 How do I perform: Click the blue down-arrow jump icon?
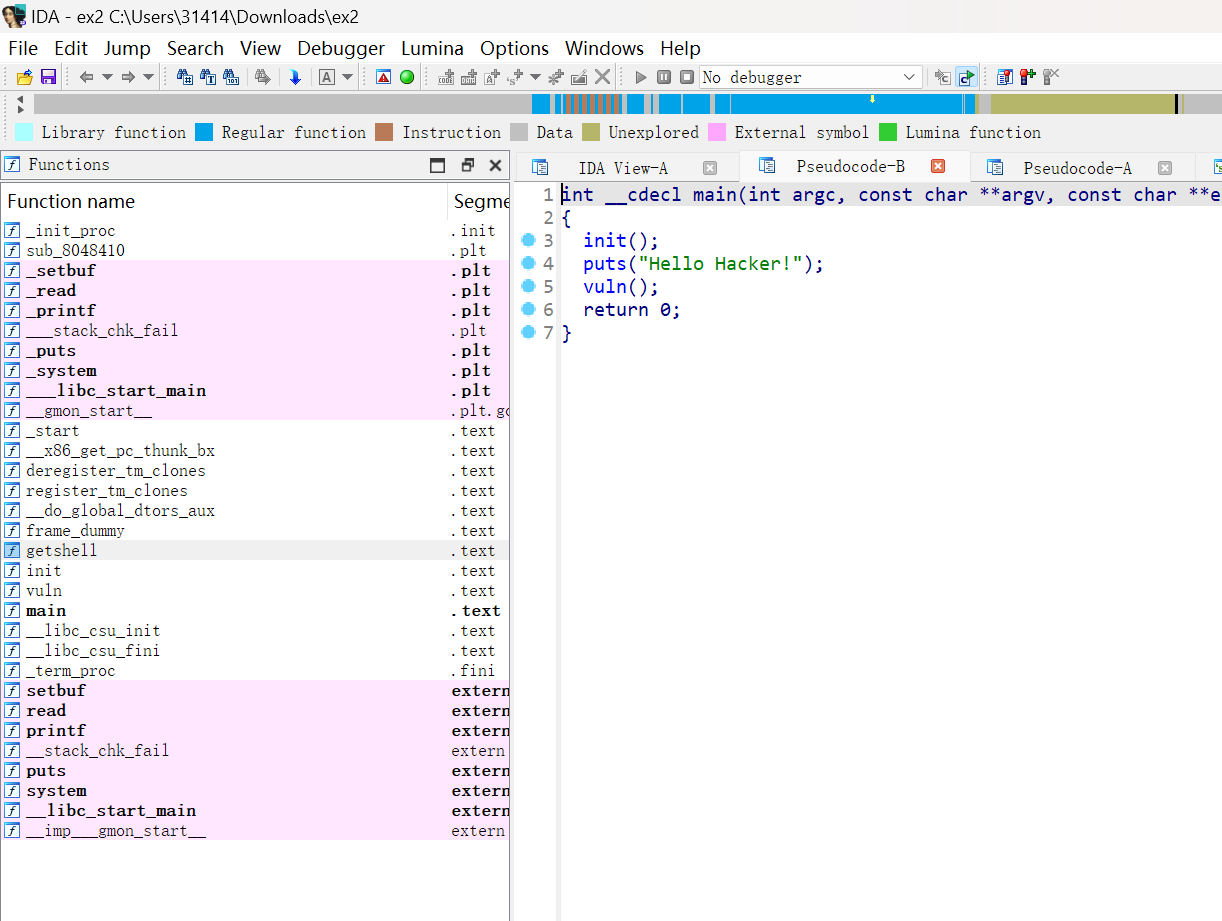pyautogui.click(x=295, y=77)
